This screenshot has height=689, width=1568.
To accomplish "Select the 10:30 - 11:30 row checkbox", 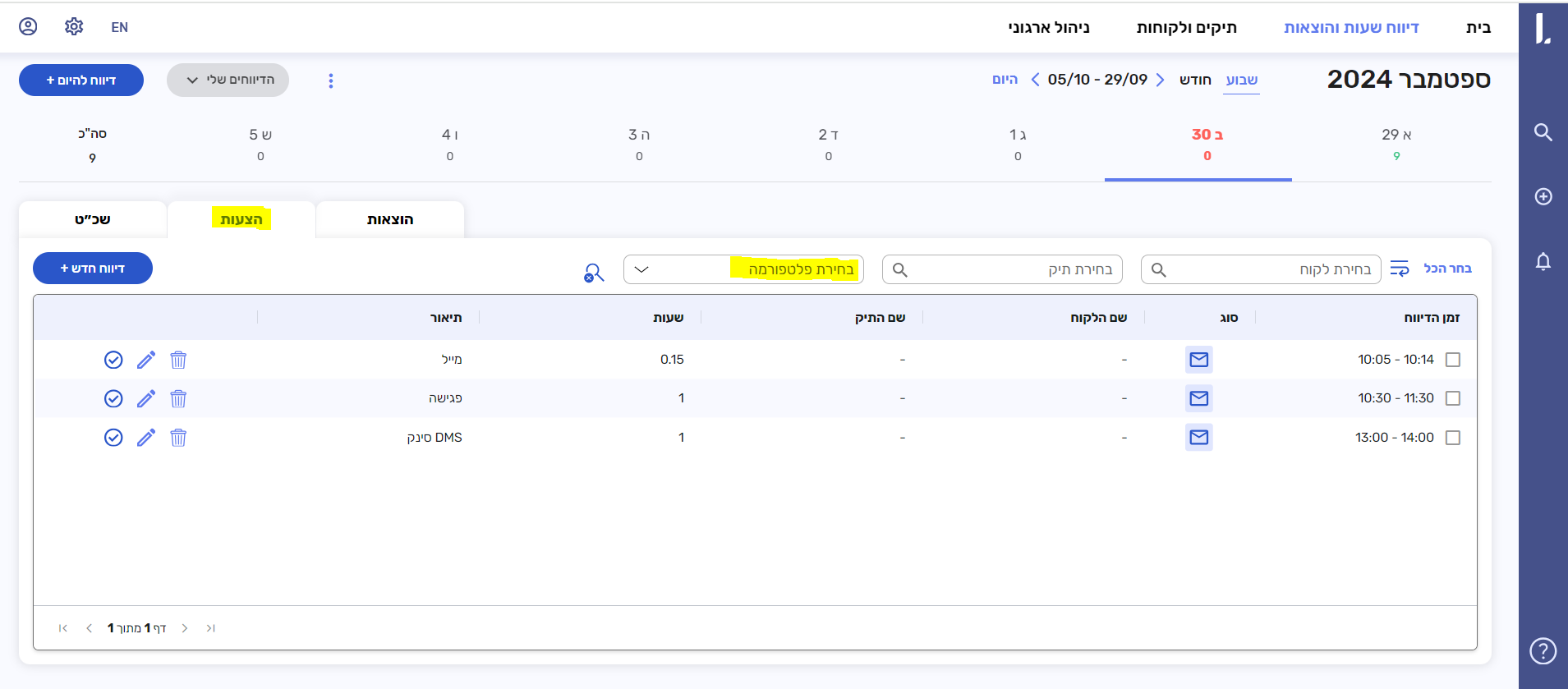I will 1452,398.
